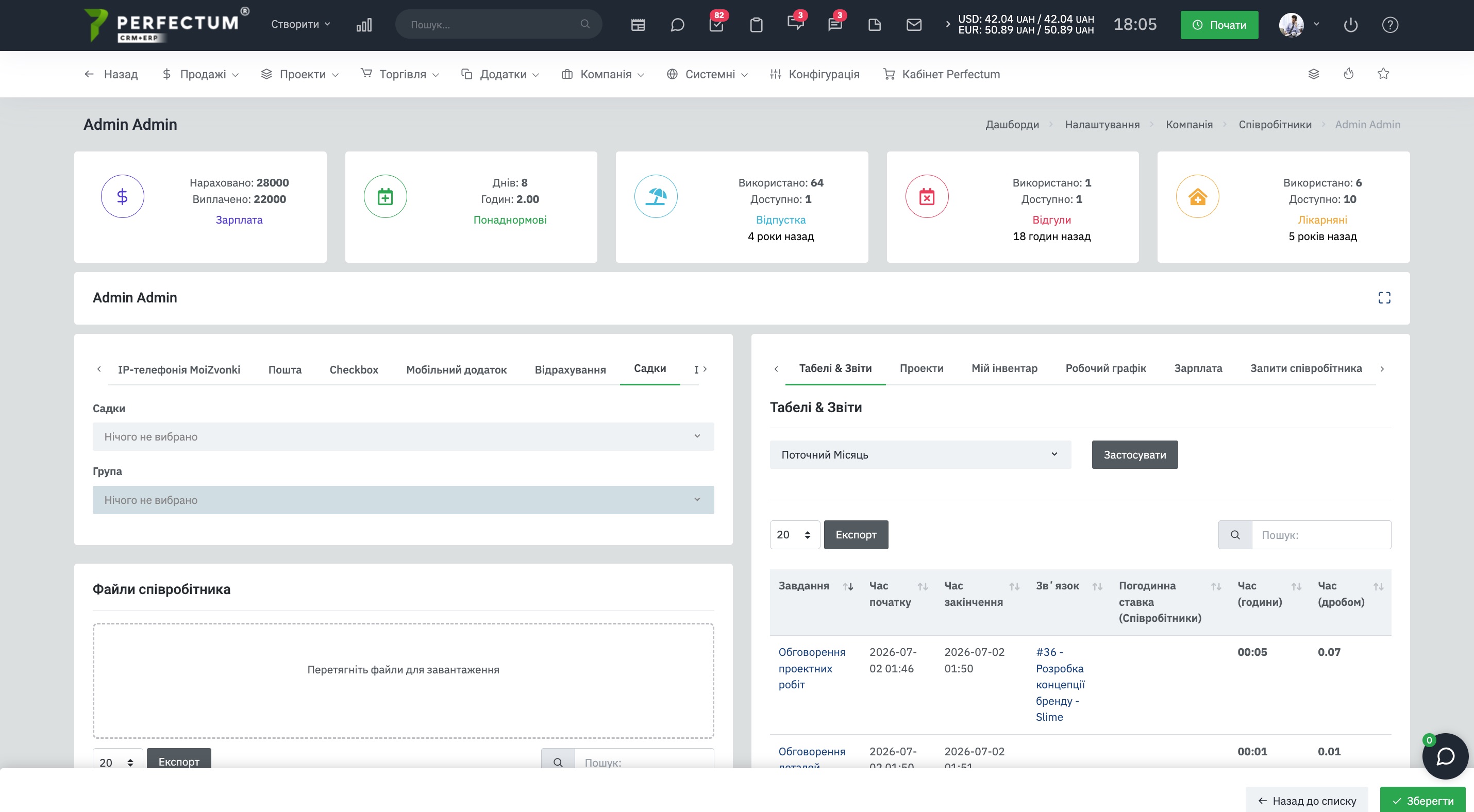
Task: Click the overtime calendar plus icon
Action: (x=385, y=196)
